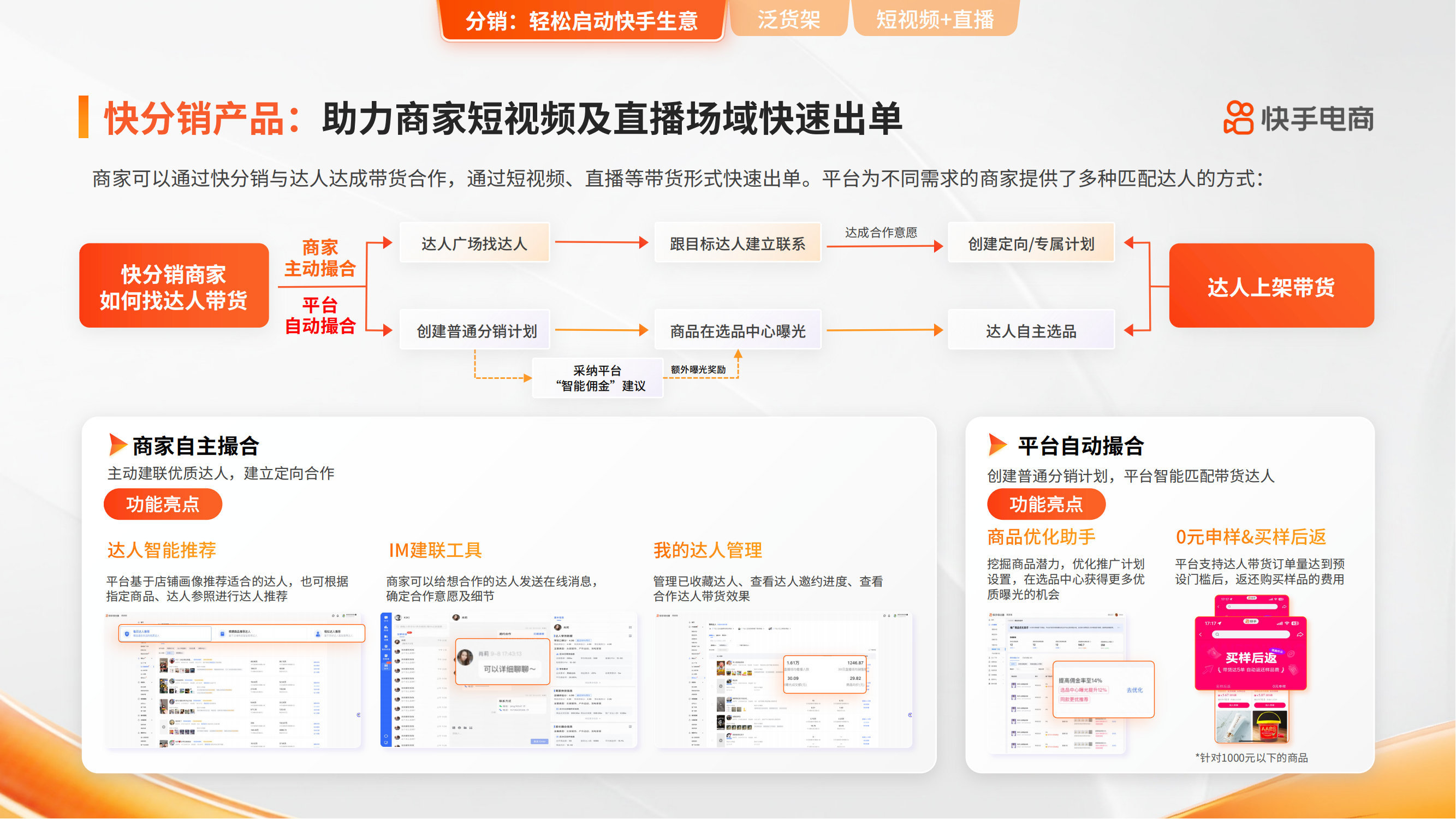Click the 0元申样&买样后返 heading
The width and height of the screenshot is (1456, 819).
(x=1251, y=536)
